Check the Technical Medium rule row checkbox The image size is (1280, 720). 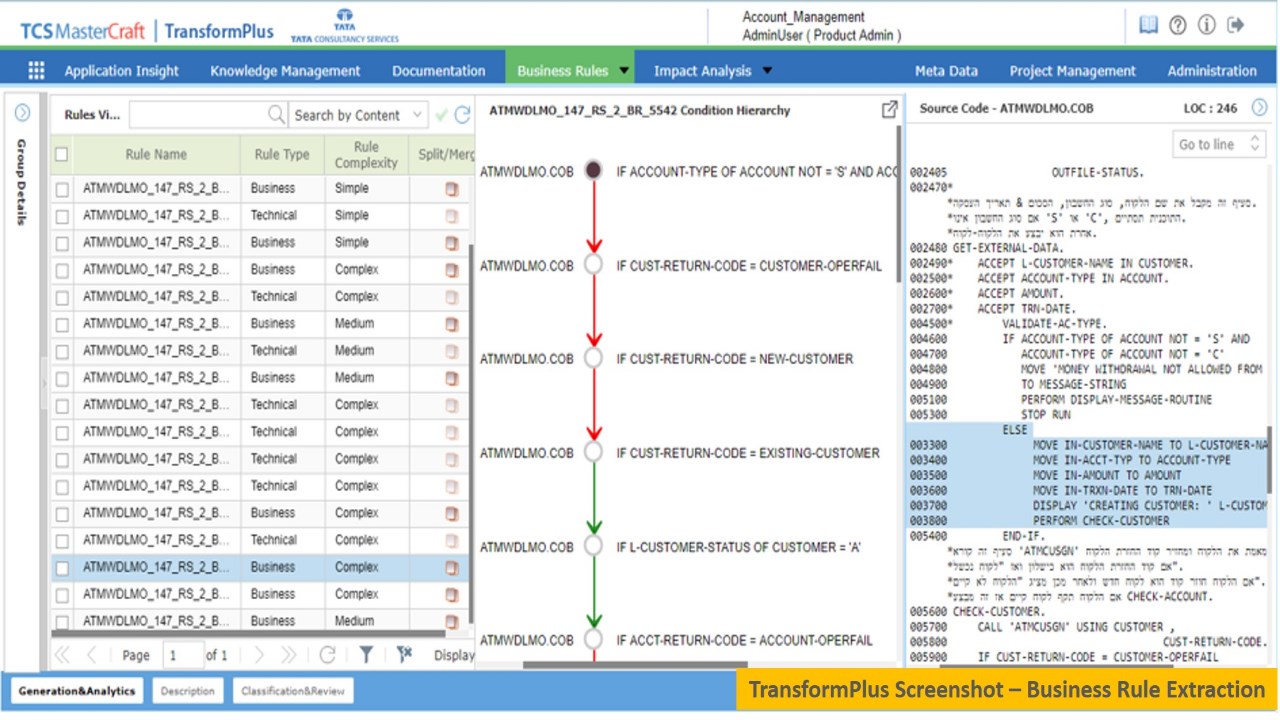62,351
